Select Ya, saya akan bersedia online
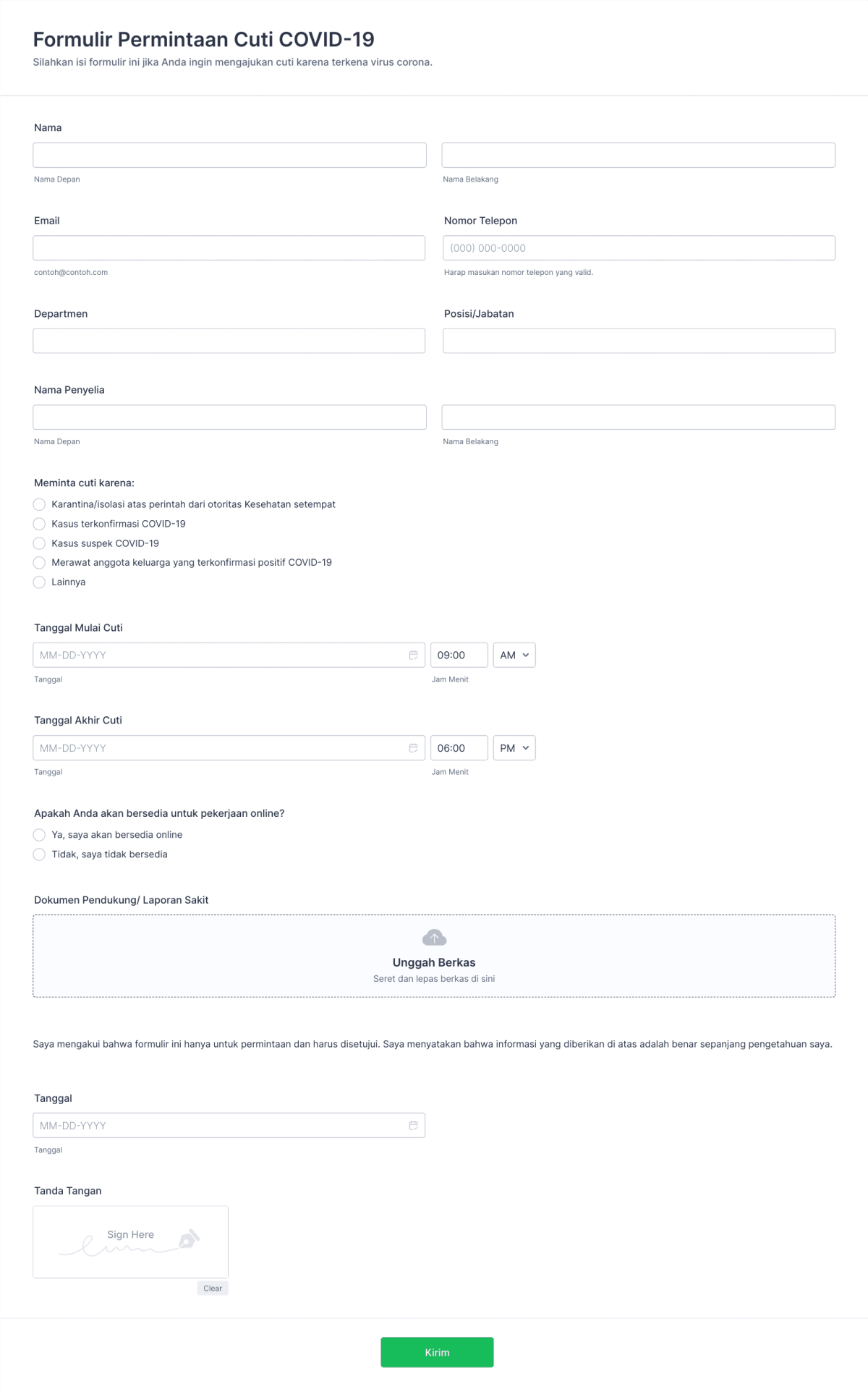Screen dimensions: 868x1392 [x=39, y=835]
